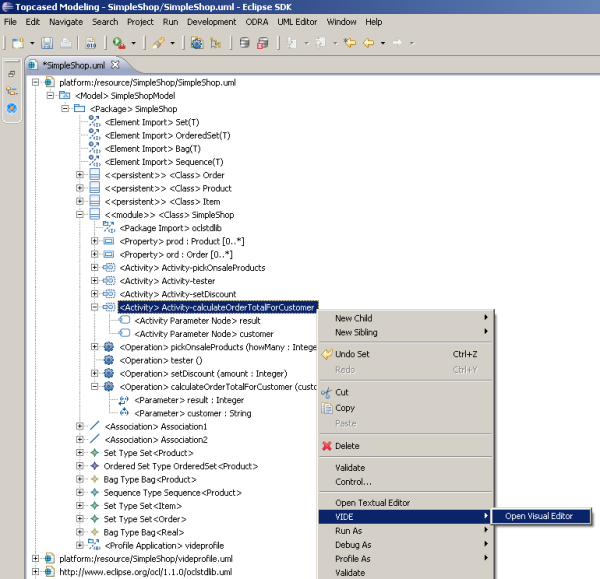Click Open Visual Editor submenu item
Screen dimensions: 600x579
click(x=541, y=516)
